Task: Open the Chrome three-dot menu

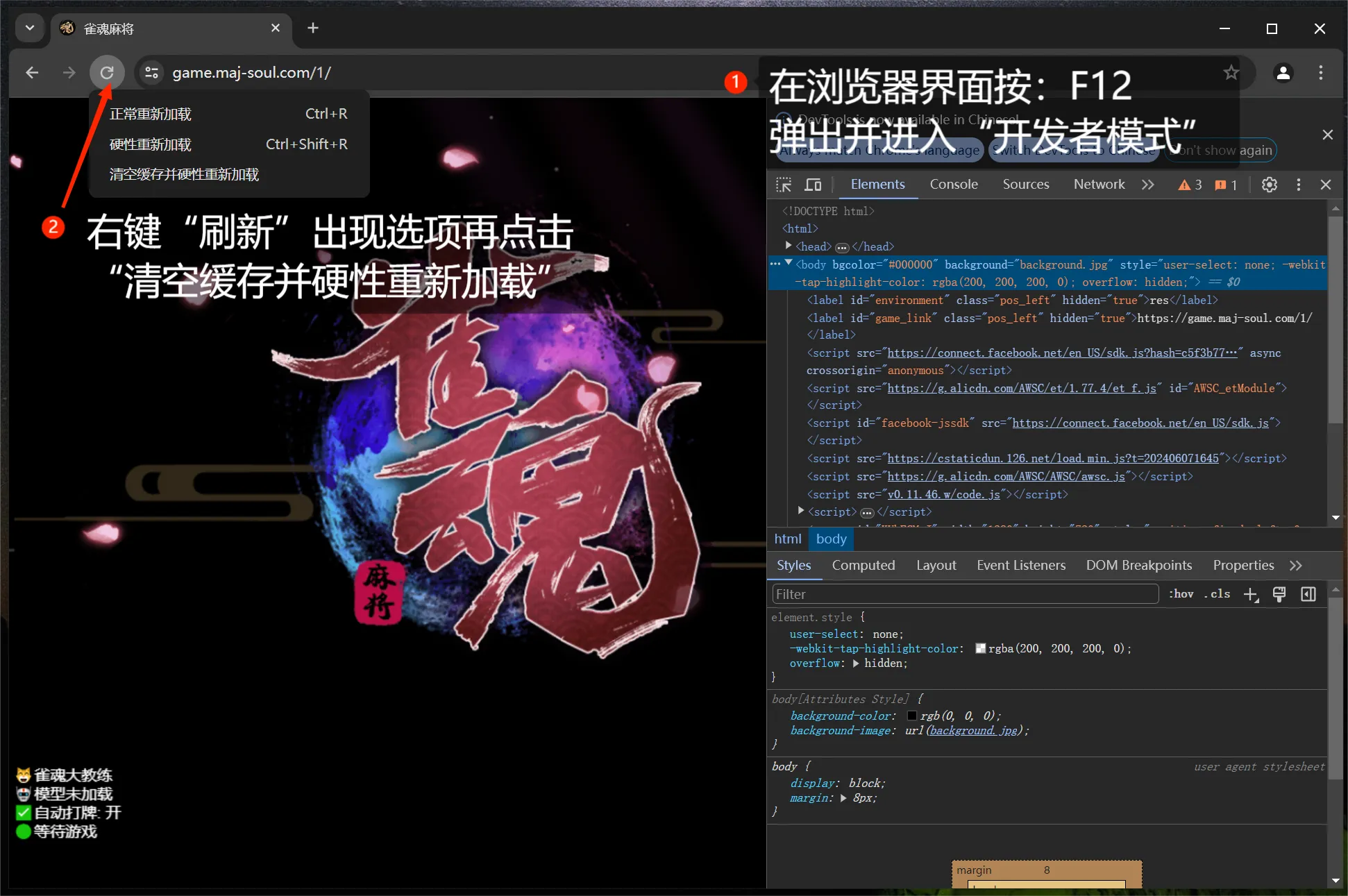Action: pos(1321,72)
